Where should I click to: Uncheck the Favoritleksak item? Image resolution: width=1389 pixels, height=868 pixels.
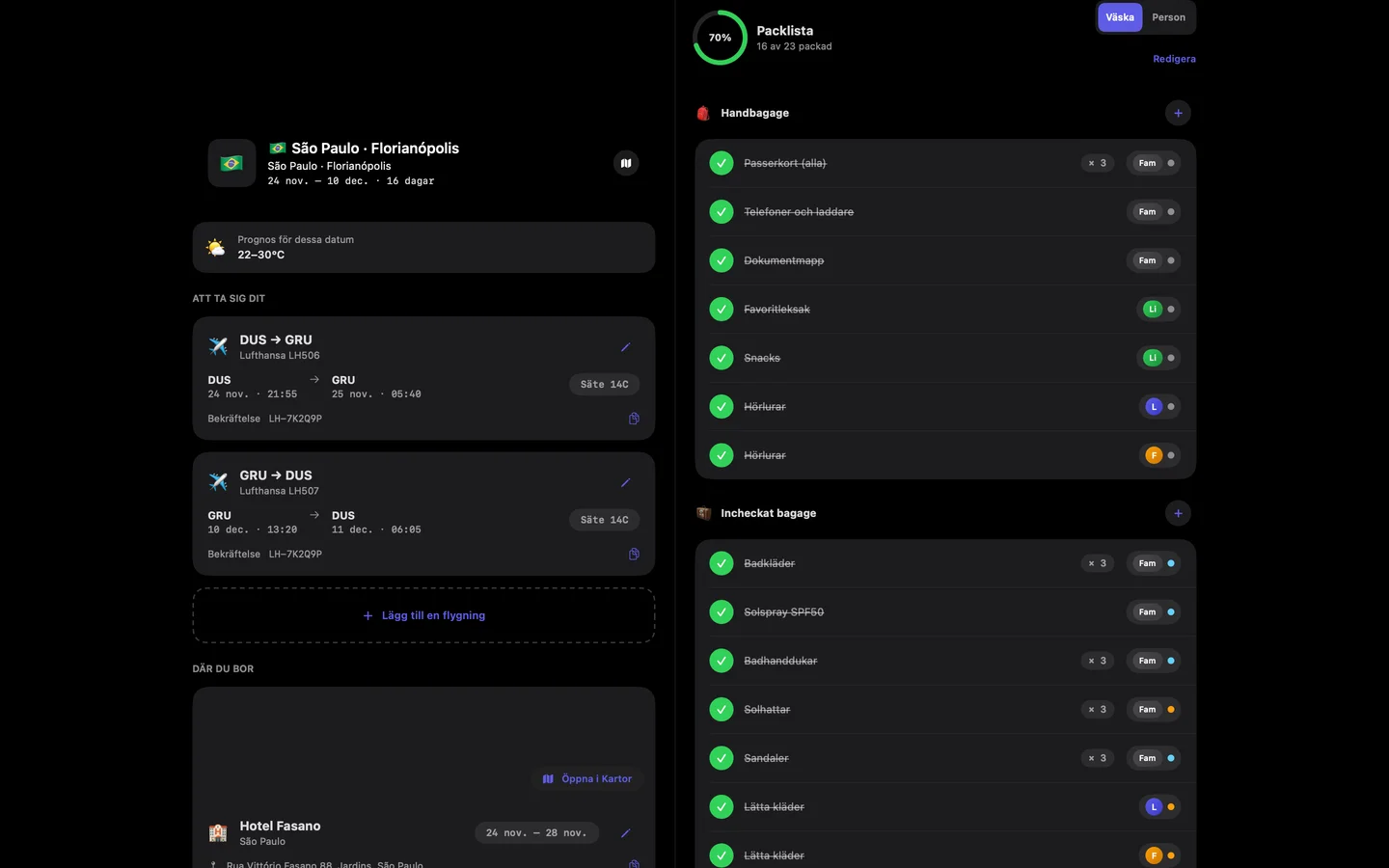coord(722,309)
